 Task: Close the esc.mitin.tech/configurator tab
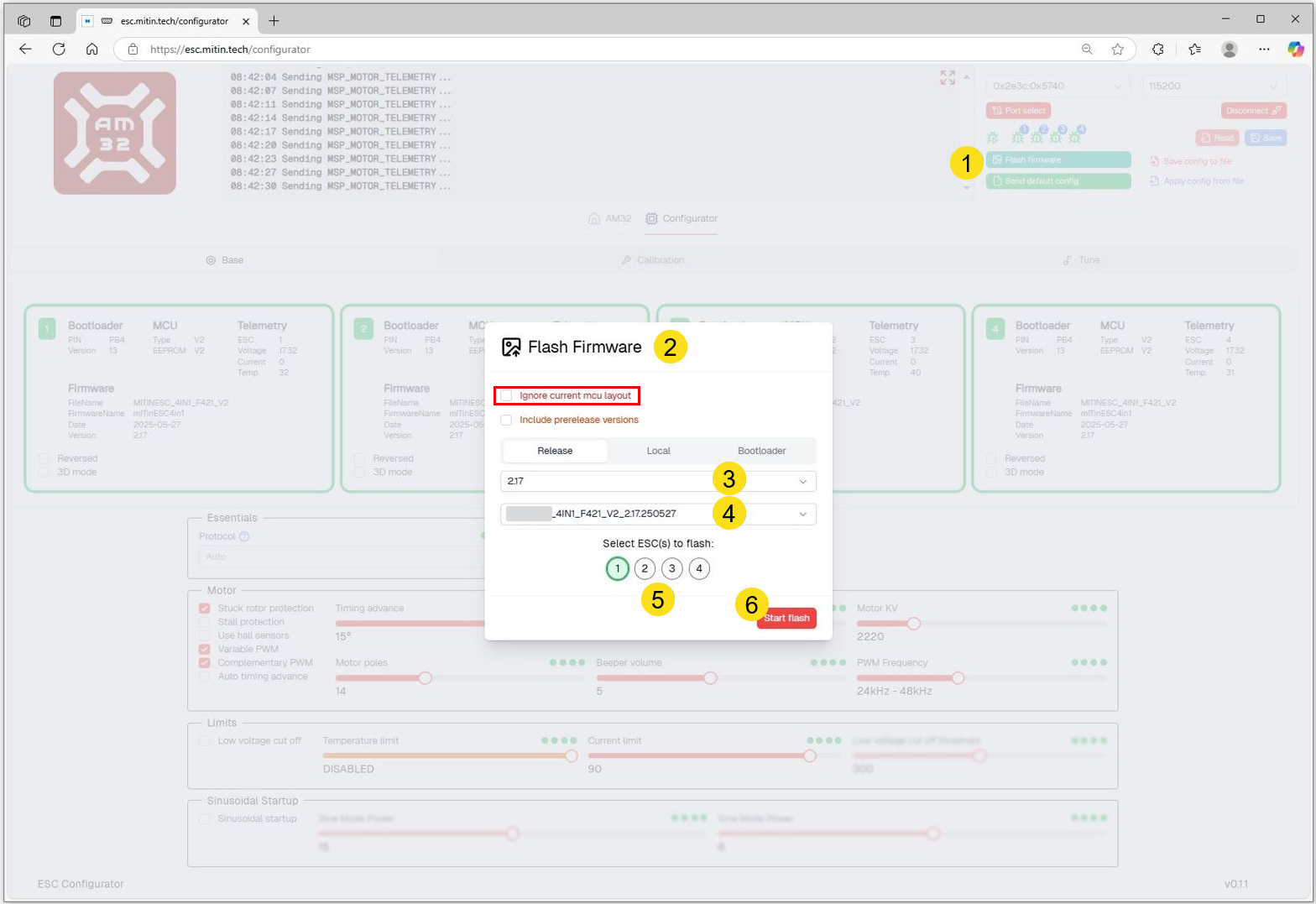pos(245,21)
